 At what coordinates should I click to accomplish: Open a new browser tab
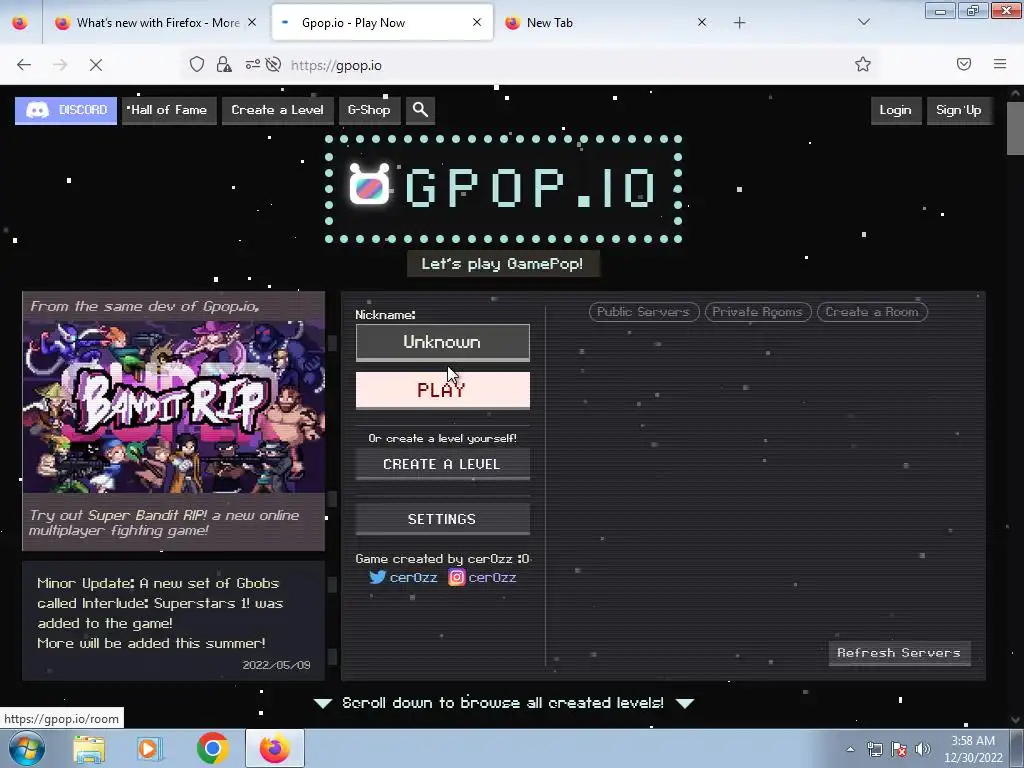coord(739,23)
